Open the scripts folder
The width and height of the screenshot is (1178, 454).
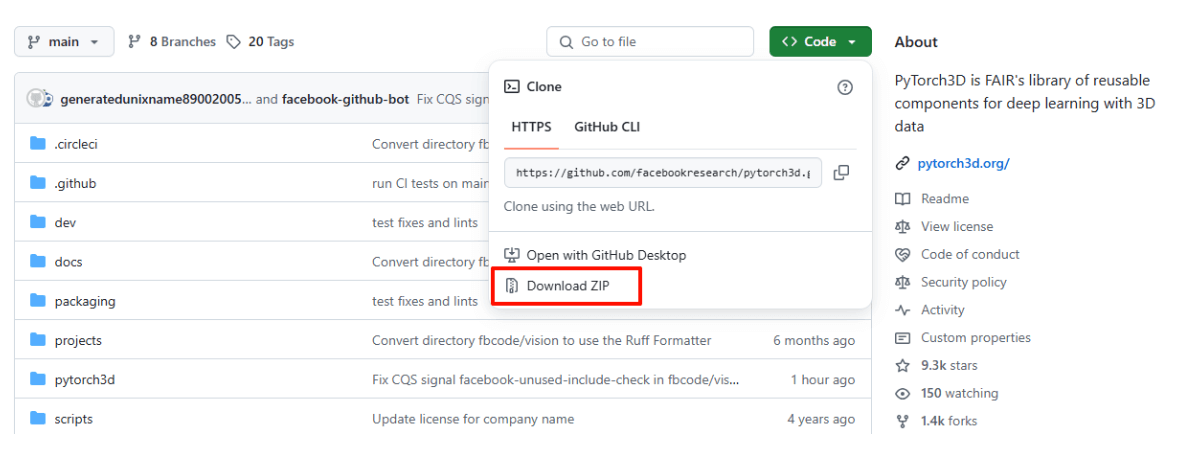coord(74,419)
